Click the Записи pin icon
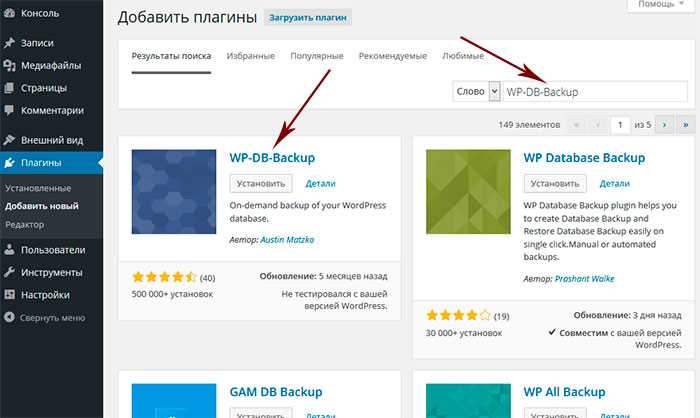Image resolution: width=700 pixels, height=418 pixels. [9, 43]
